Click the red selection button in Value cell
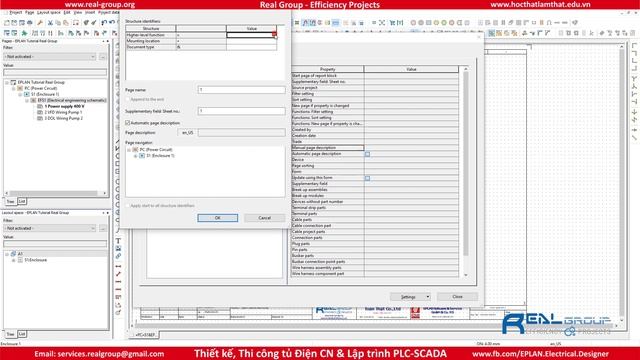Screen dimensions: 640x360 [x=274, y=35]
